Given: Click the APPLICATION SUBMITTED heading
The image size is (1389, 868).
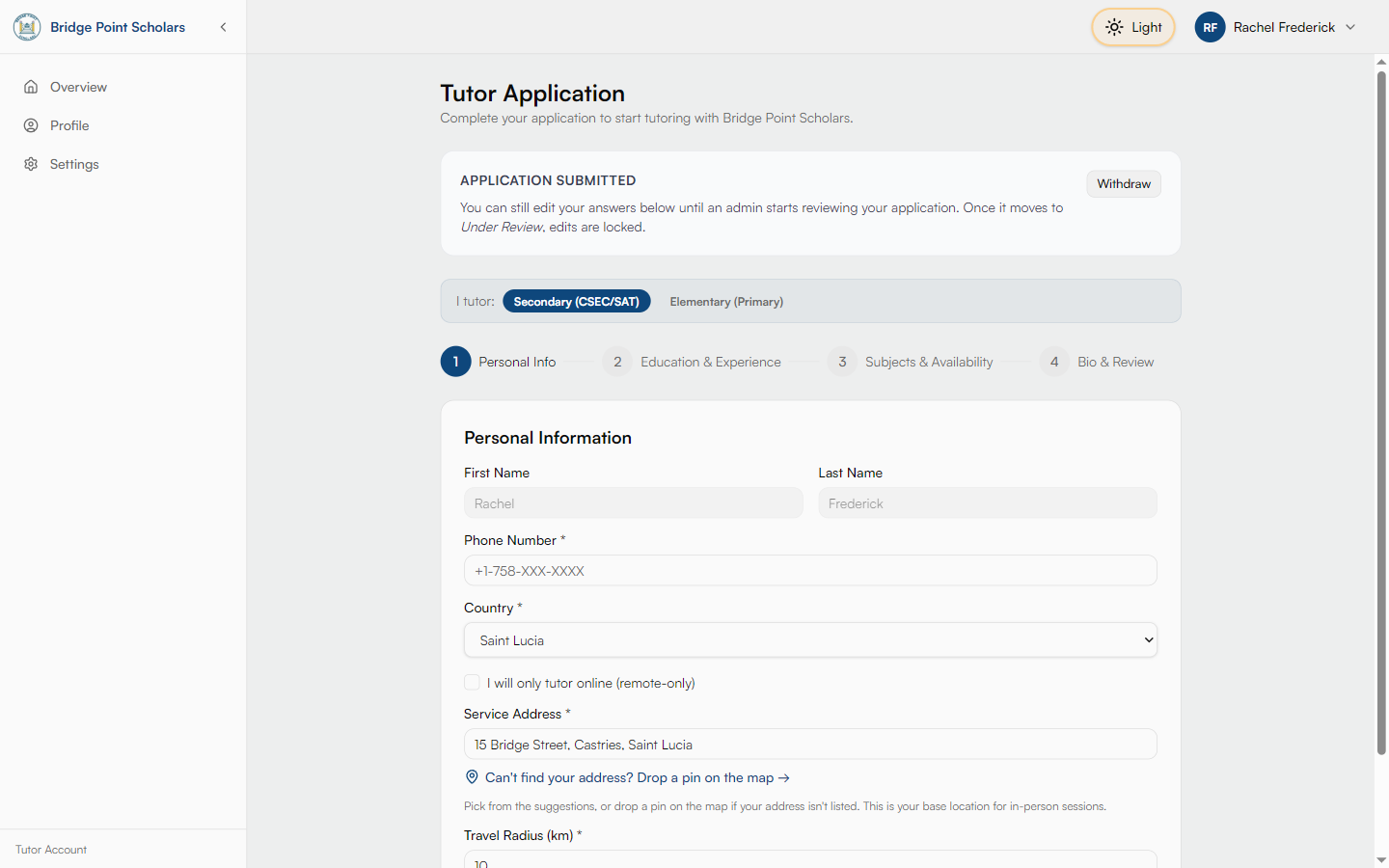Looking at the screenshot, I should click(548, 180).
